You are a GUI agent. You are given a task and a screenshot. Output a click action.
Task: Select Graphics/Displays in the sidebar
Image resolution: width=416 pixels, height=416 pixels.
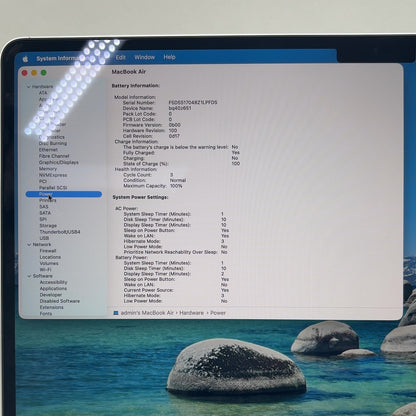59,162
